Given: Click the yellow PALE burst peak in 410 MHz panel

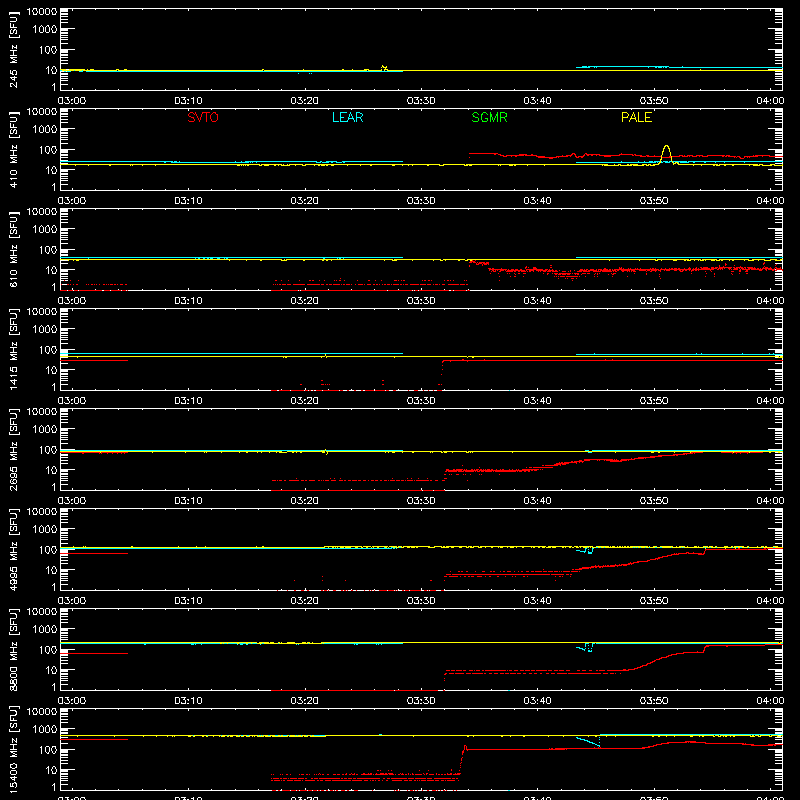Looking at the screenshot, I should 666,147.
